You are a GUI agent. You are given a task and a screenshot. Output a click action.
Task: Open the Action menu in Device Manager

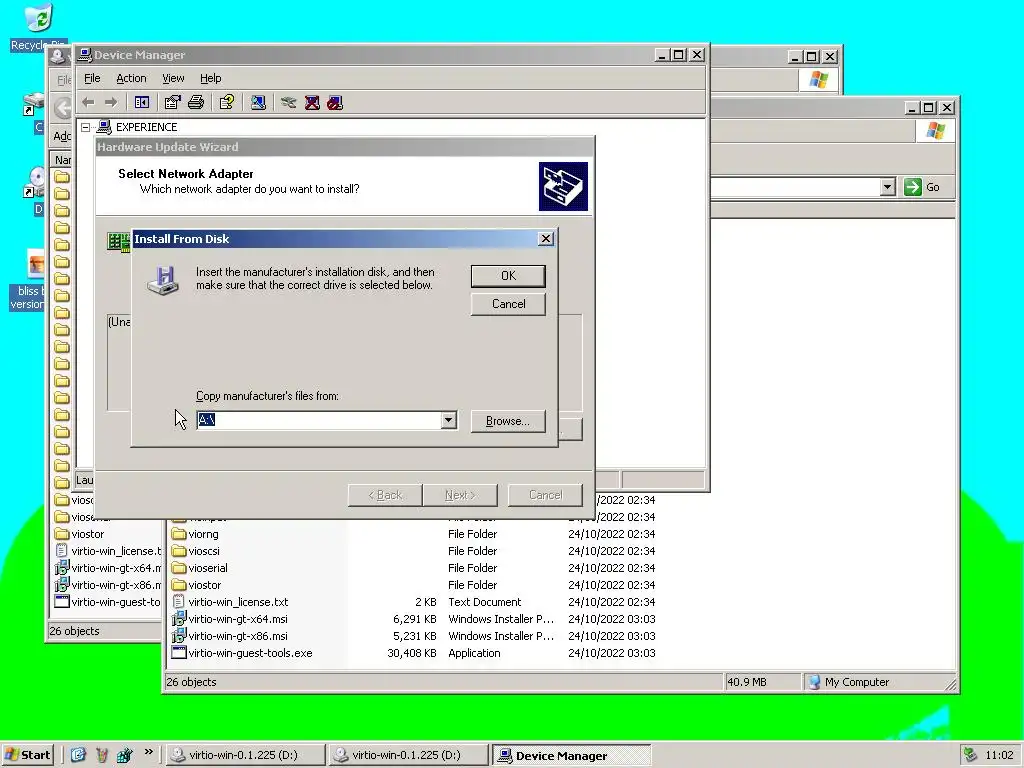tap(131, 78)
